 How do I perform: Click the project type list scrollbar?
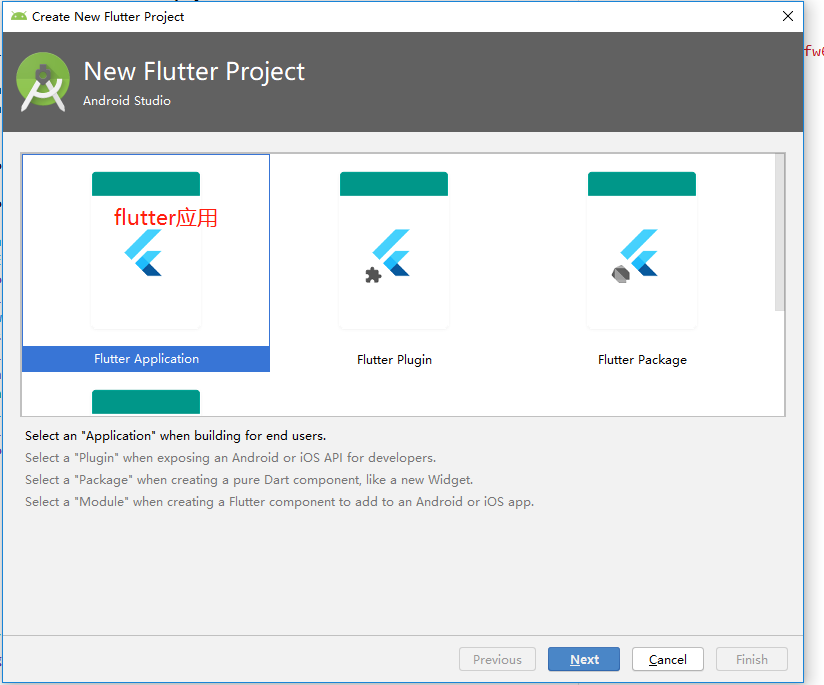[779, 232]
